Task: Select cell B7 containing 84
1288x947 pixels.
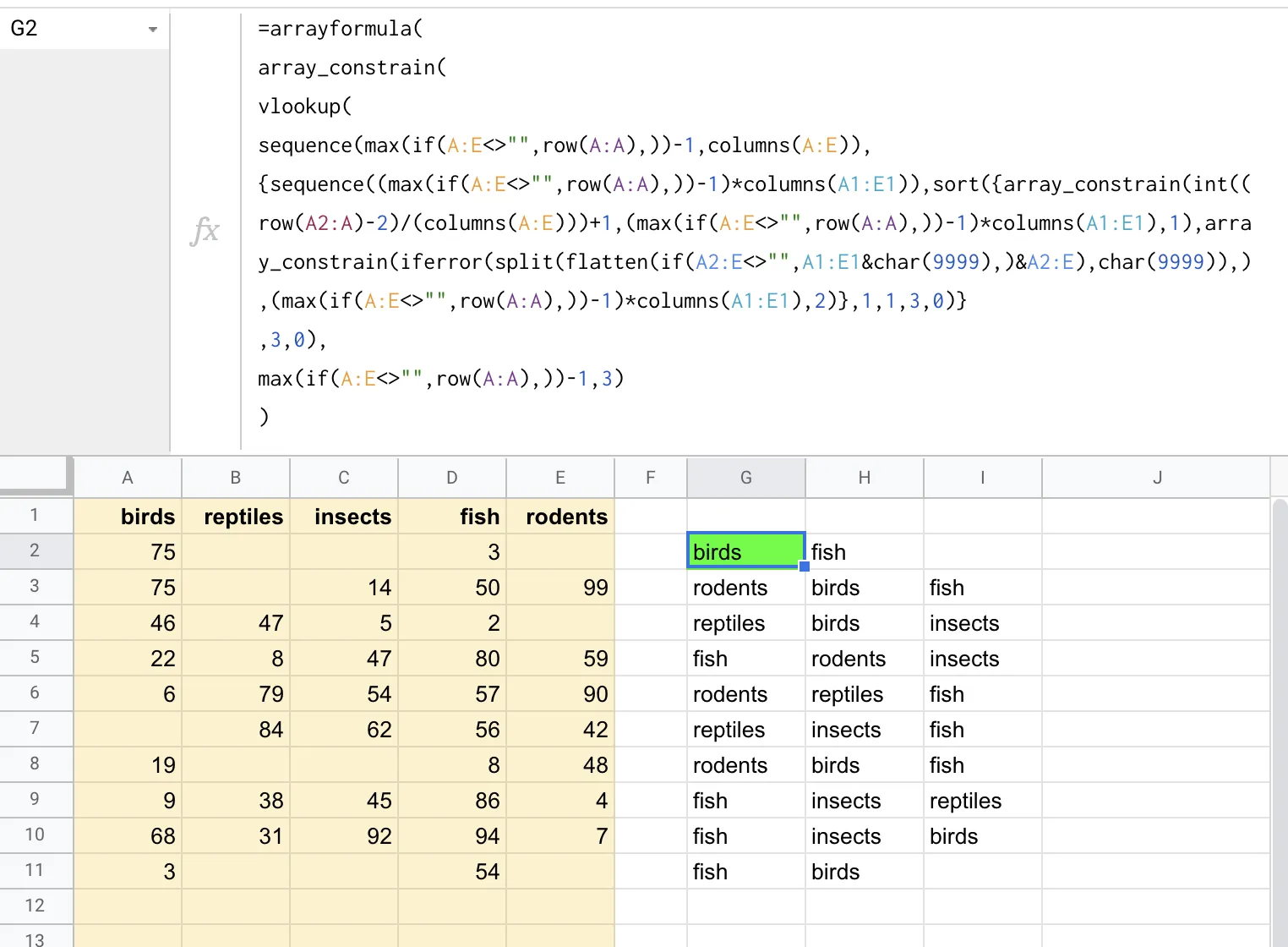Action: coord(236,729)
